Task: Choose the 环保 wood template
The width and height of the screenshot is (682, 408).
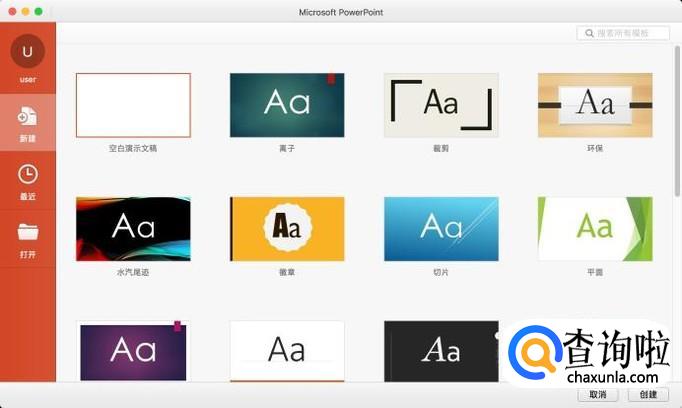Action: pyautogui.click(x=595, y=105)
